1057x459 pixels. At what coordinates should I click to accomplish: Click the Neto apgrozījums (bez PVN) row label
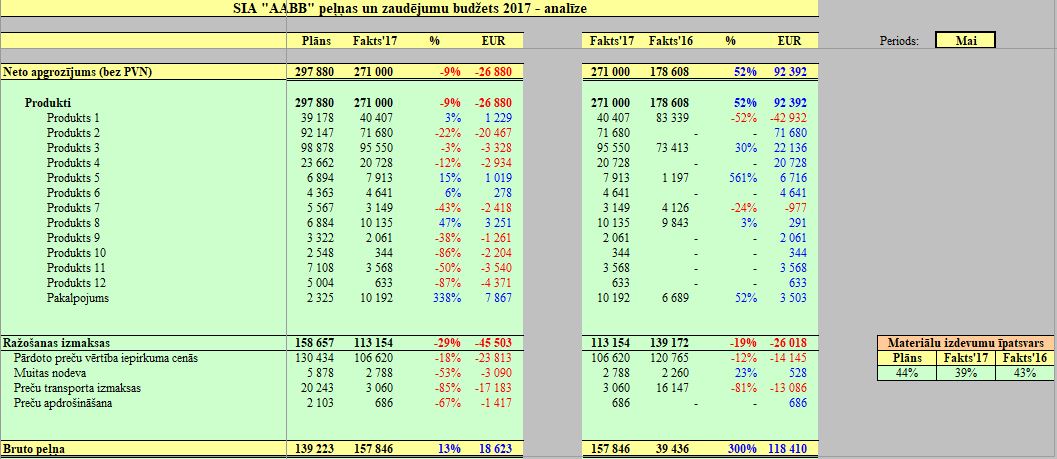(68, 73)
